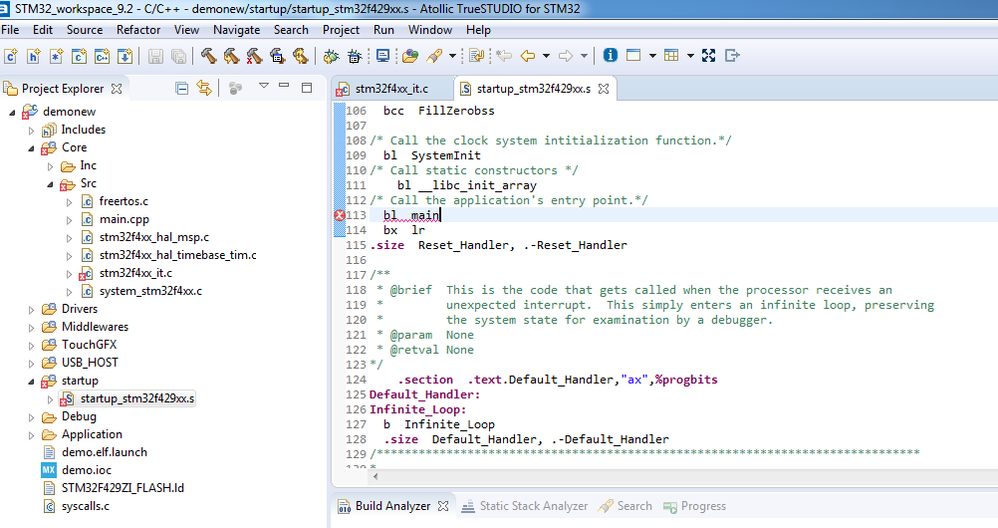998x528 pixels.
Task: Click the blue information icon
Action: pos(610,55)
